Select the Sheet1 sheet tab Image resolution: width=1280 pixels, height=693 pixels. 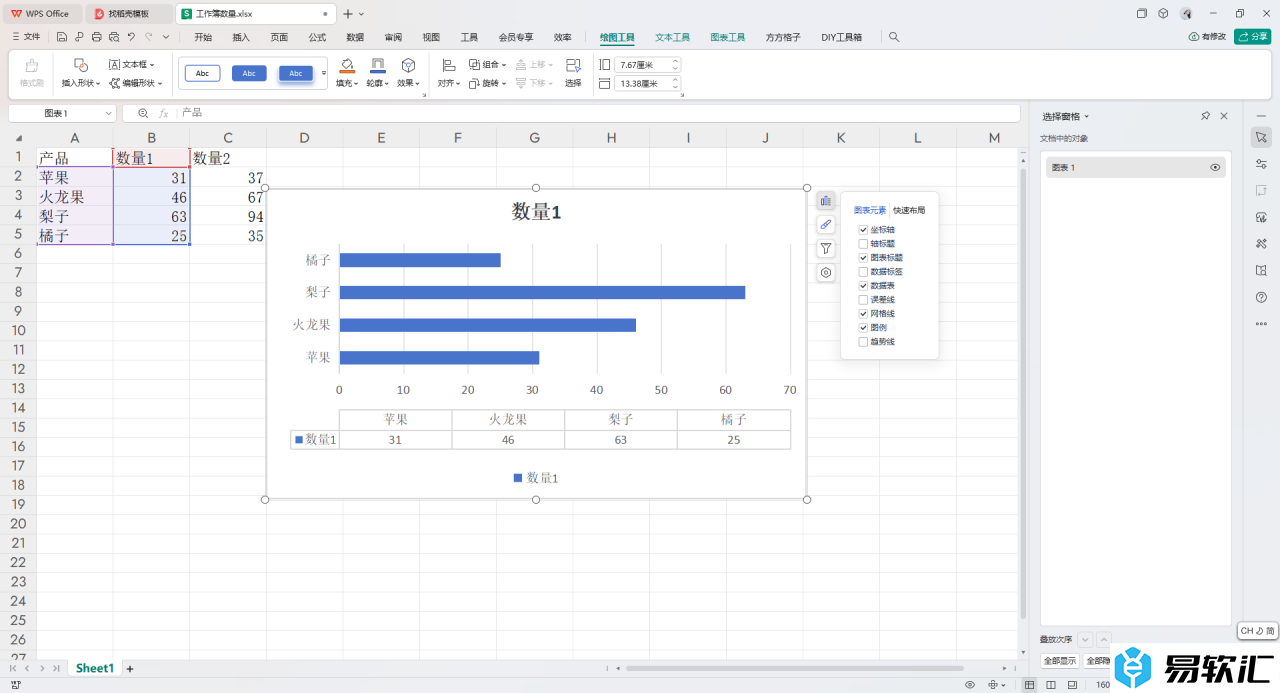tap(95, 668)
